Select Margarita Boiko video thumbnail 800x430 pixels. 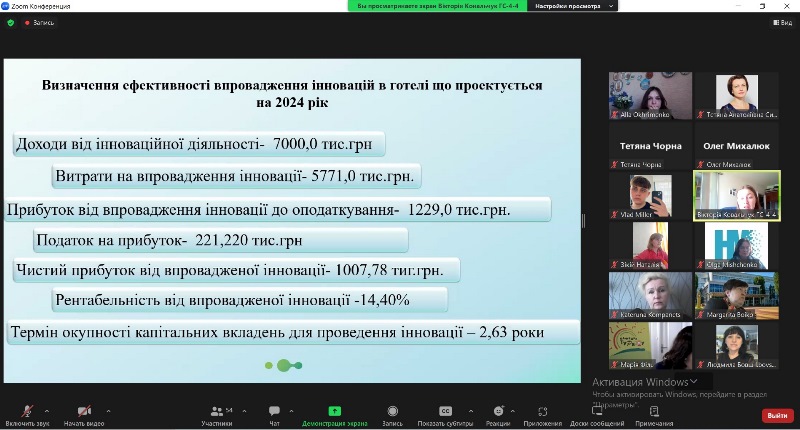[x=737, y=295]
